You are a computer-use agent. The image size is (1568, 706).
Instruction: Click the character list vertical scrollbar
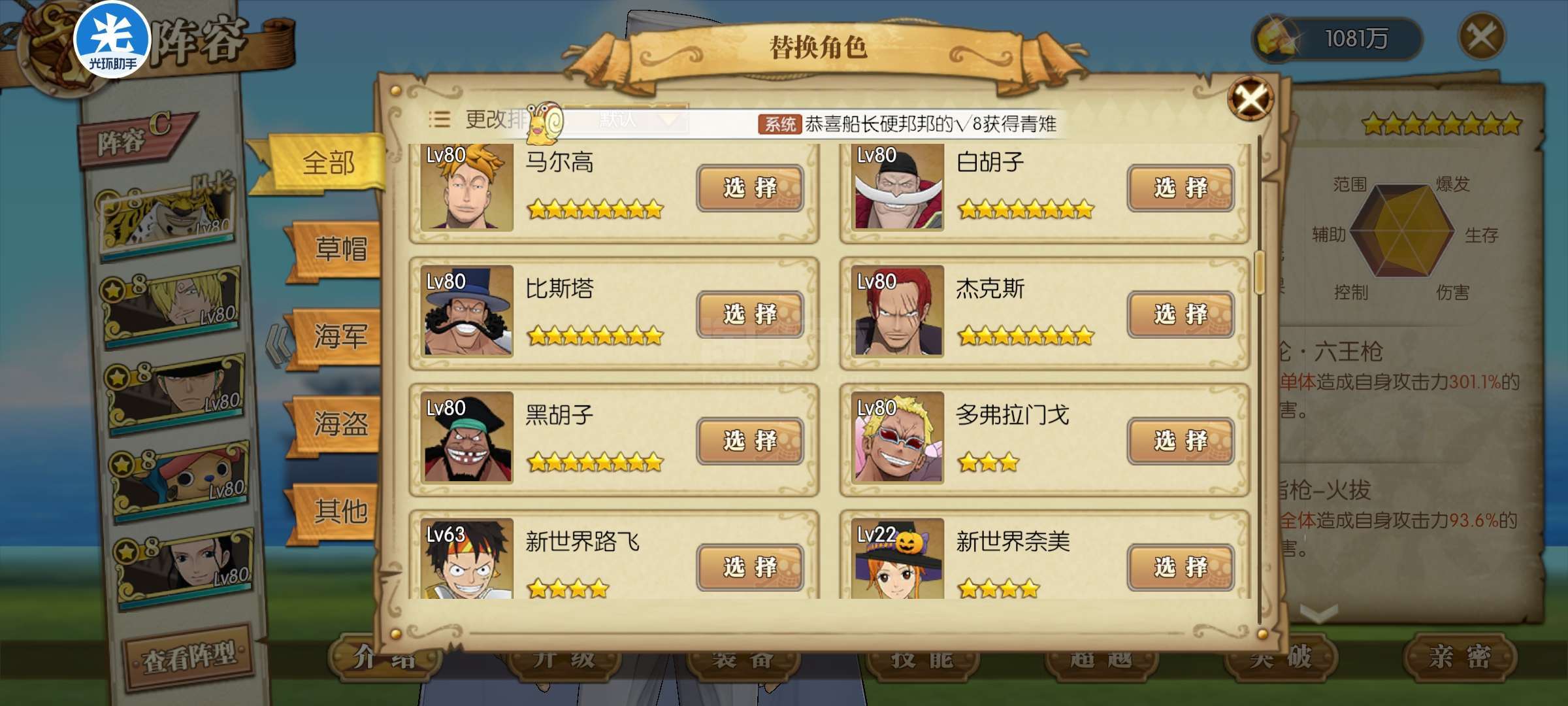click(1260, 272)
